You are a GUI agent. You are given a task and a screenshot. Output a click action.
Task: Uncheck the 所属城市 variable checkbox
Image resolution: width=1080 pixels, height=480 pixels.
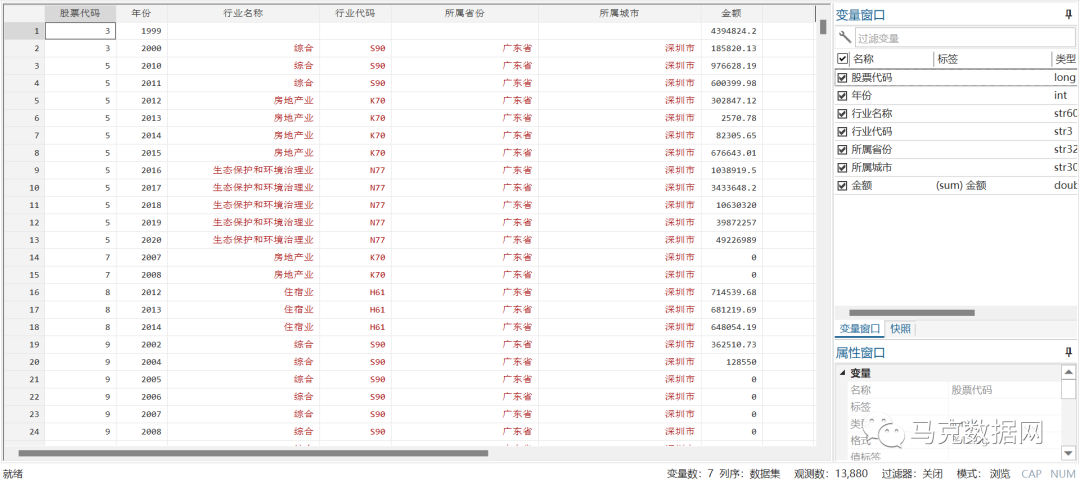coord(842,167)
